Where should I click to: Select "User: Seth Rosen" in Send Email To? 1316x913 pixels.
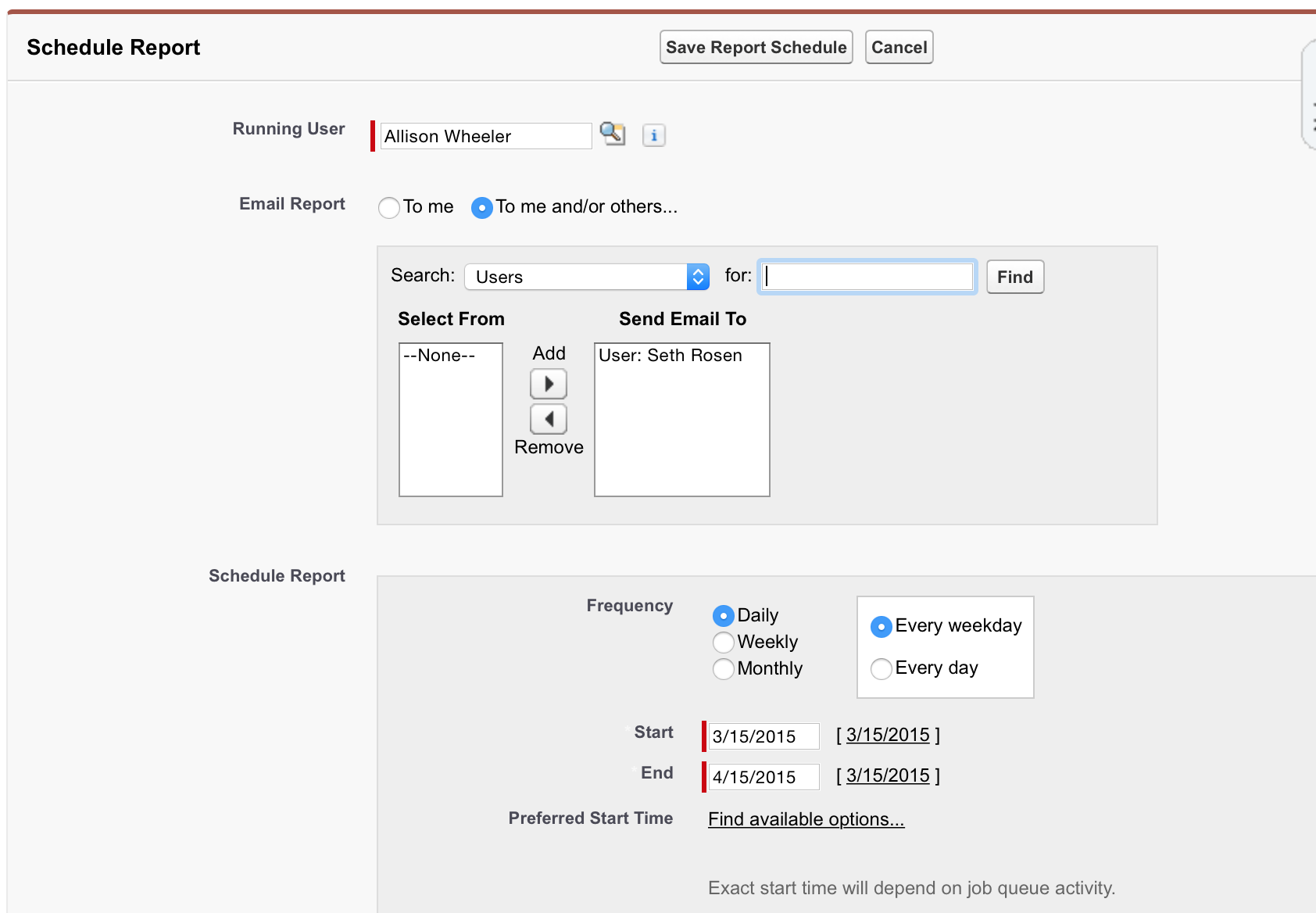point(671,356)
